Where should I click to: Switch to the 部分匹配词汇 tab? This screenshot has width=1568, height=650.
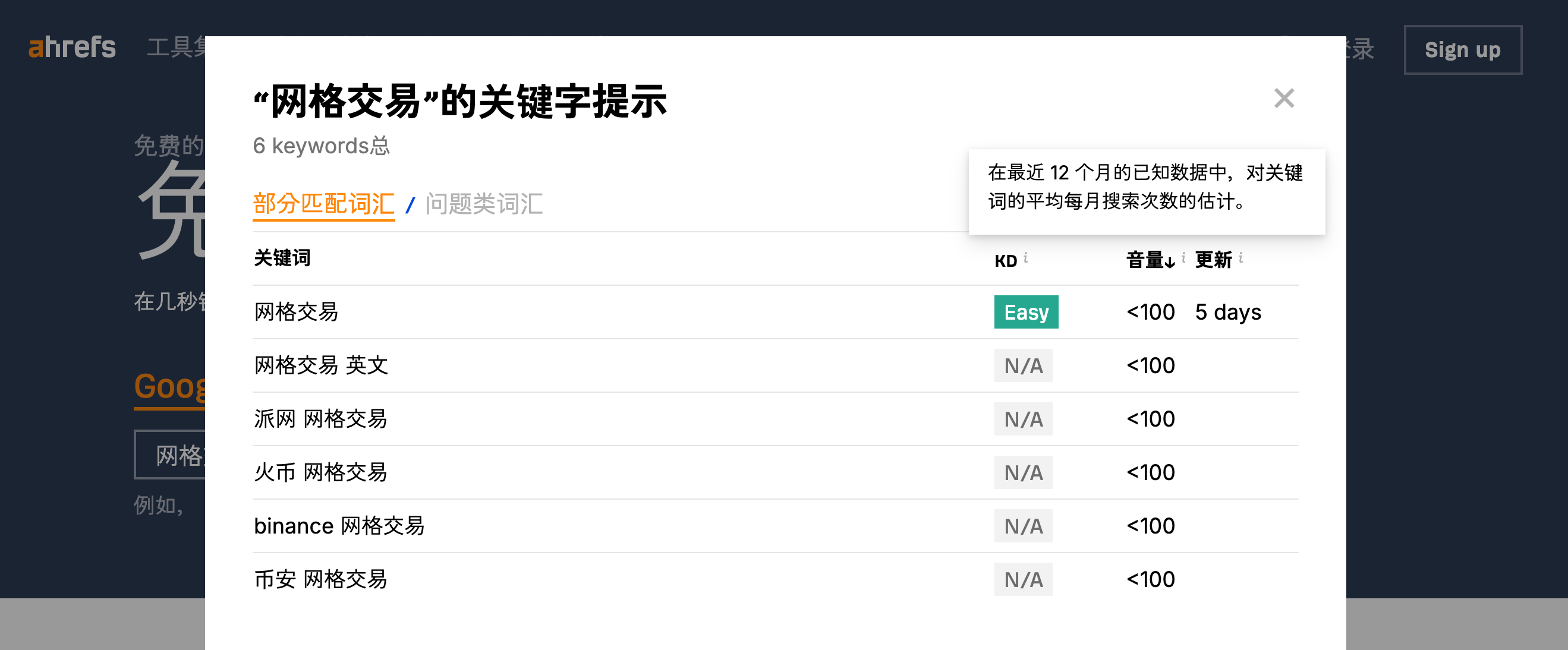(x=323, y=204)
